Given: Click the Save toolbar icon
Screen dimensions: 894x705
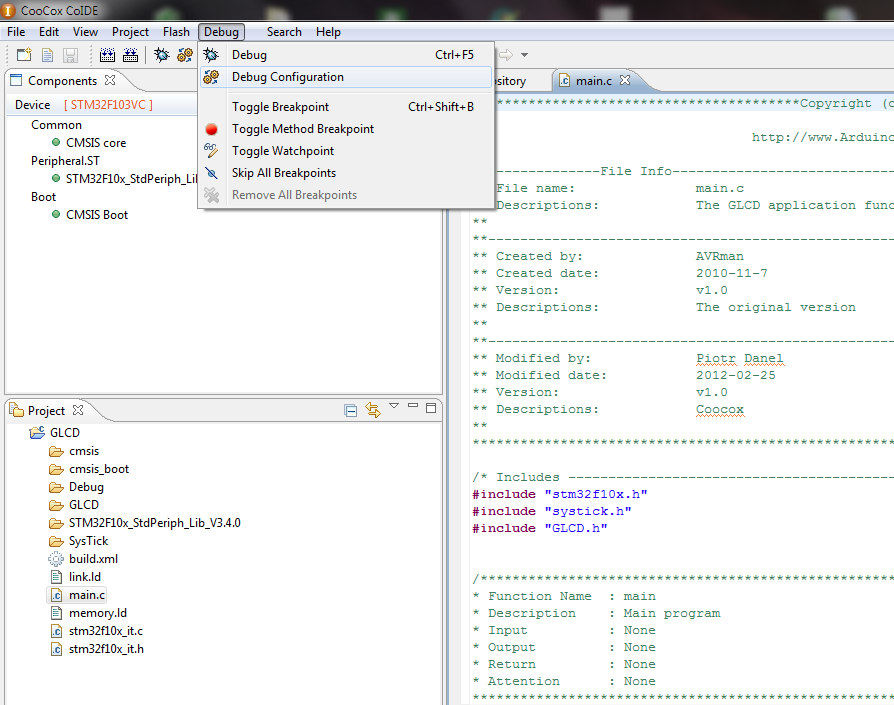Looking at the screenshot, I should (x=70, y=55).
